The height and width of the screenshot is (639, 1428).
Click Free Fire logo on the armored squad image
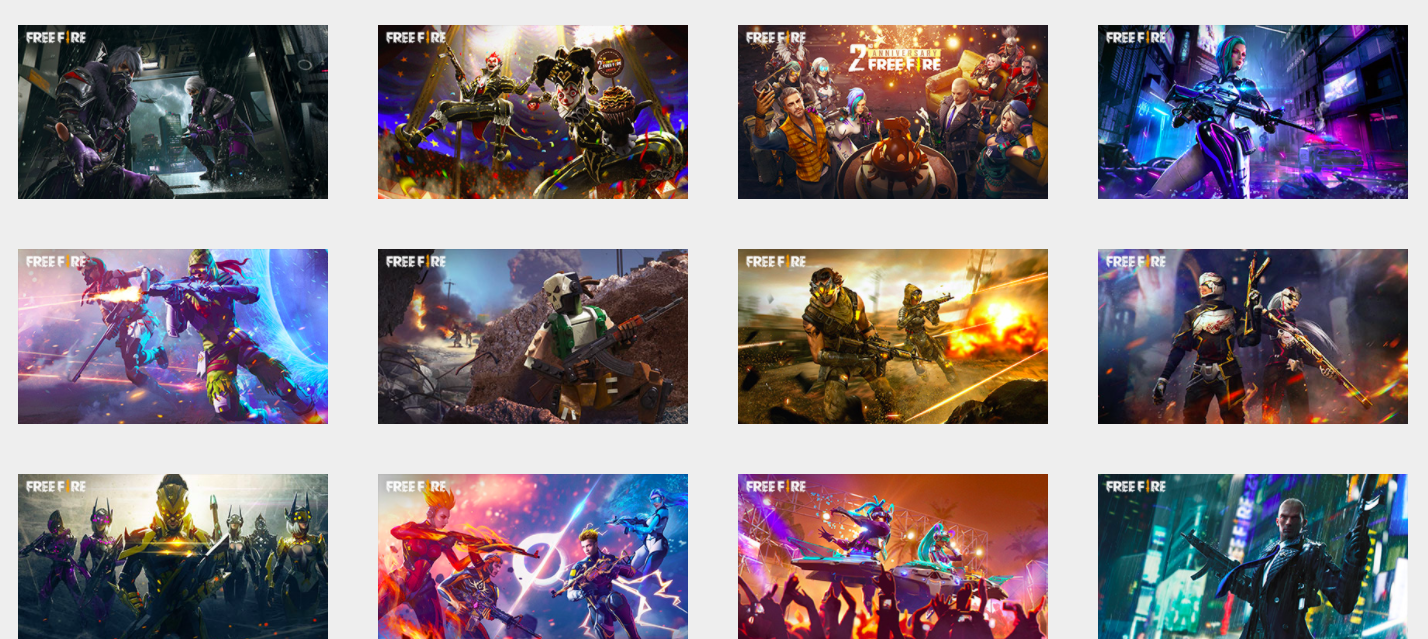pyautogui.click(x=56, y=486)
